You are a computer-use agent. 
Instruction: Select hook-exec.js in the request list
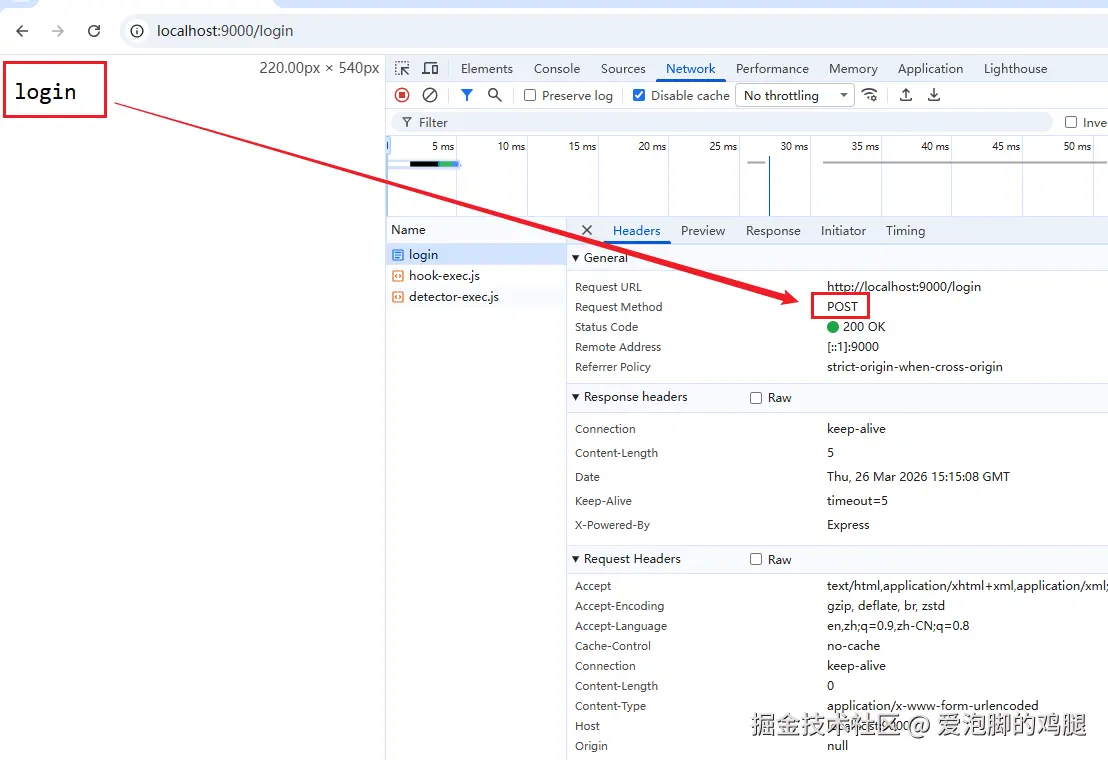click(444, 276)
